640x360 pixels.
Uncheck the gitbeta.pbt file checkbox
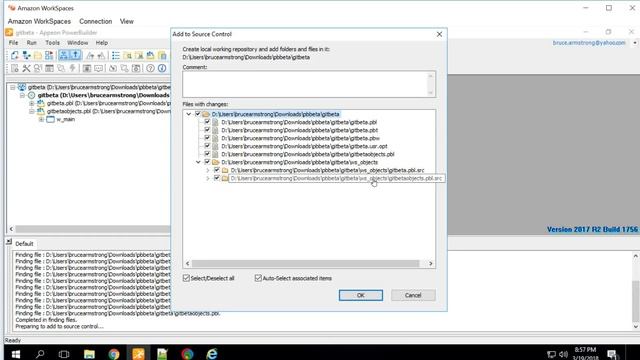click(207, 130)
